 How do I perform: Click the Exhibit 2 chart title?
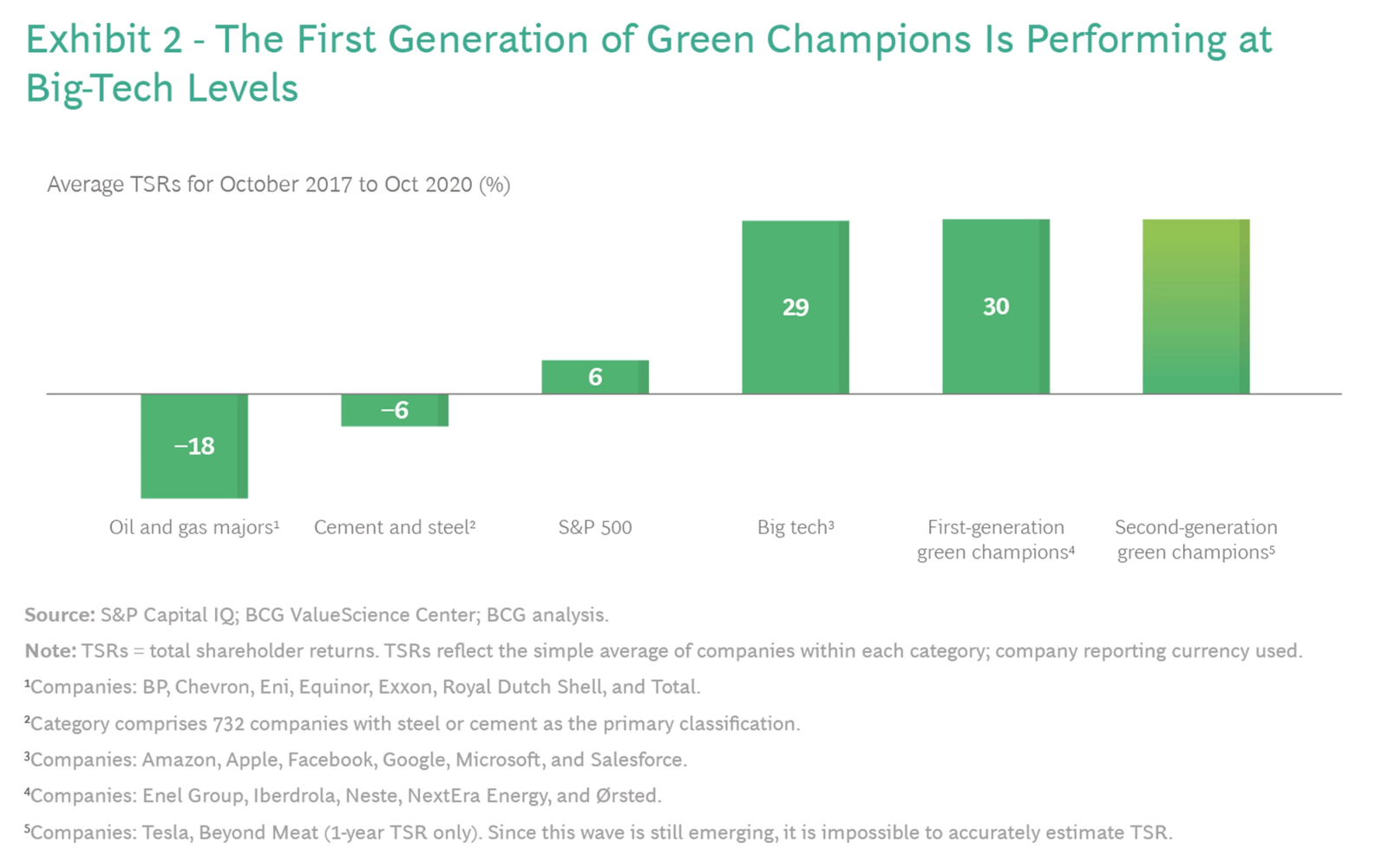click(x=648, y=63)
